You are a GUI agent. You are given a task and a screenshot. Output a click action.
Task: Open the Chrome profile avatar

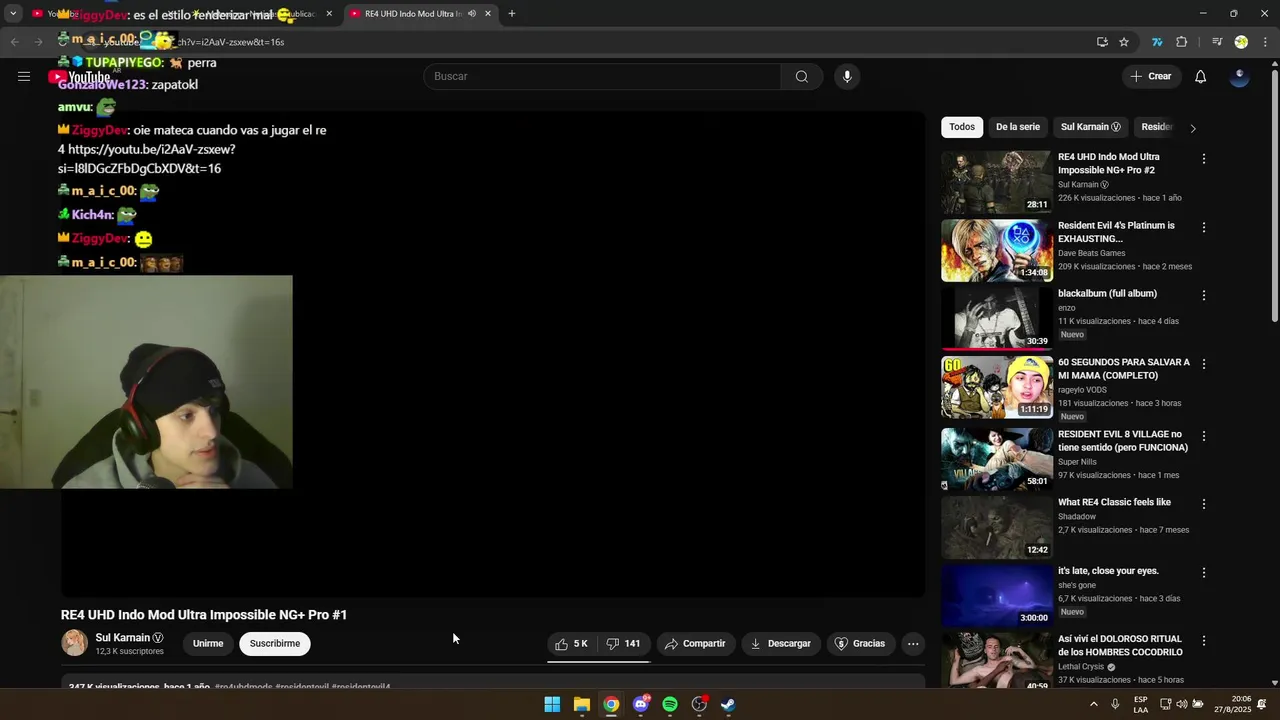(x=1241, y=42)
